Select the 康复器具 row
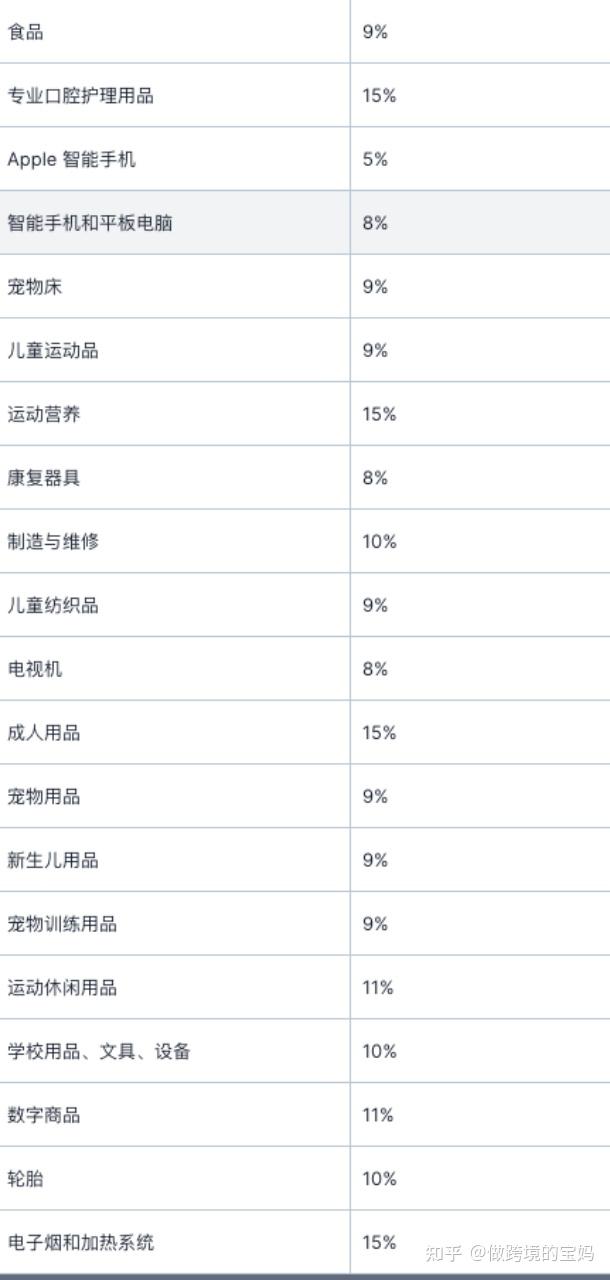610x1280 pixels. pos(44,478)
